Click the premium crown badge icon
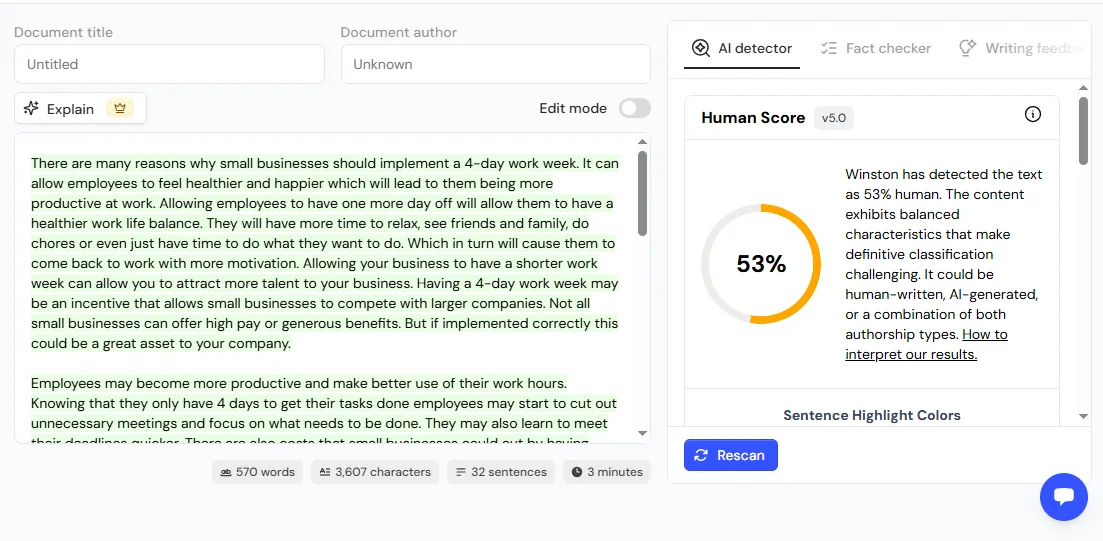This screenshot has width=1103, height=541. [120, 108]
